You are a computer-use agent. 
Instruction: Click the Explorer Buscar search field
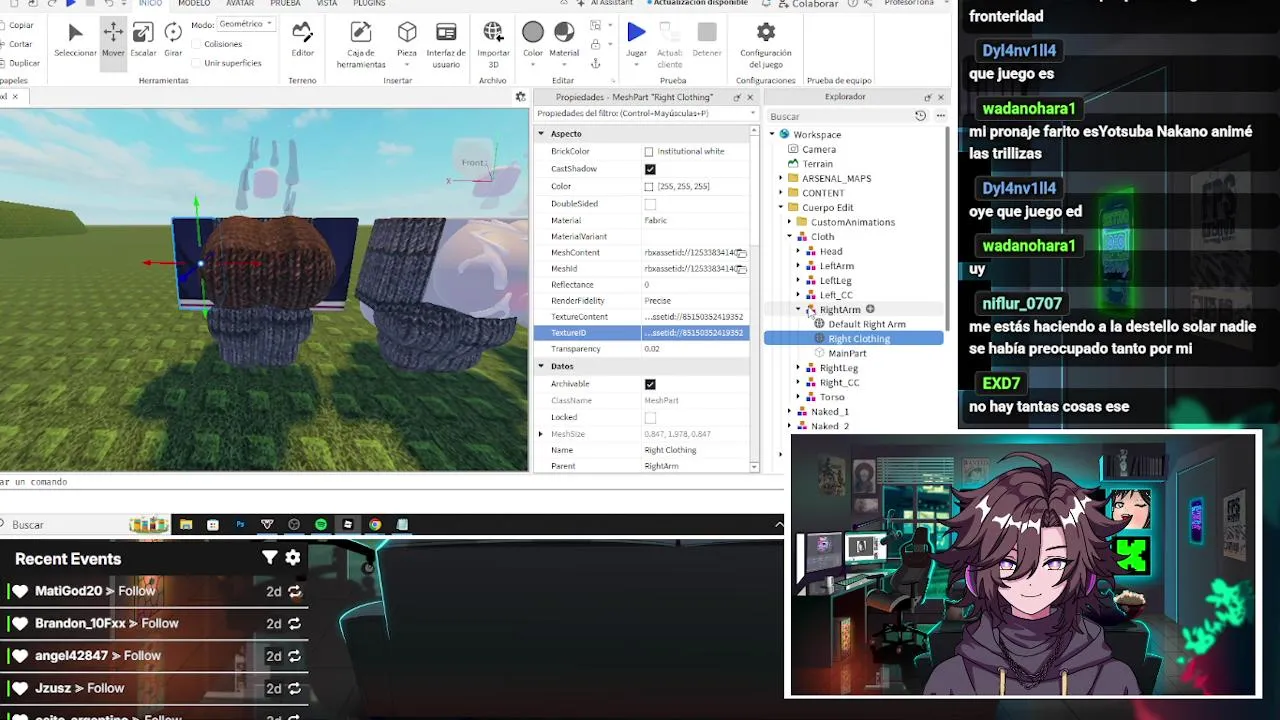click(838, 116)
